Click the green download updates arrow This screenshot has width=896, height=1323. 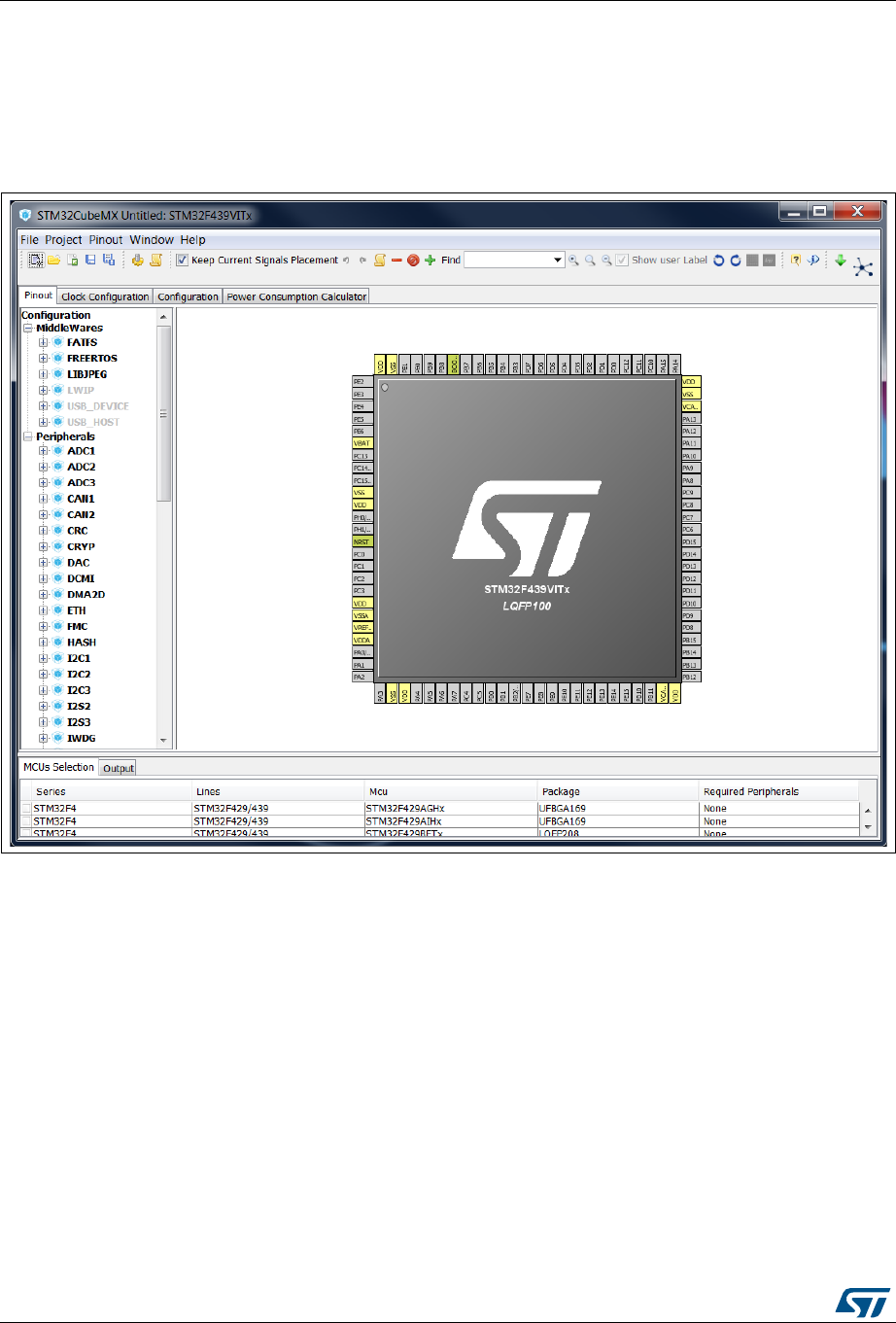pos(841,260)
